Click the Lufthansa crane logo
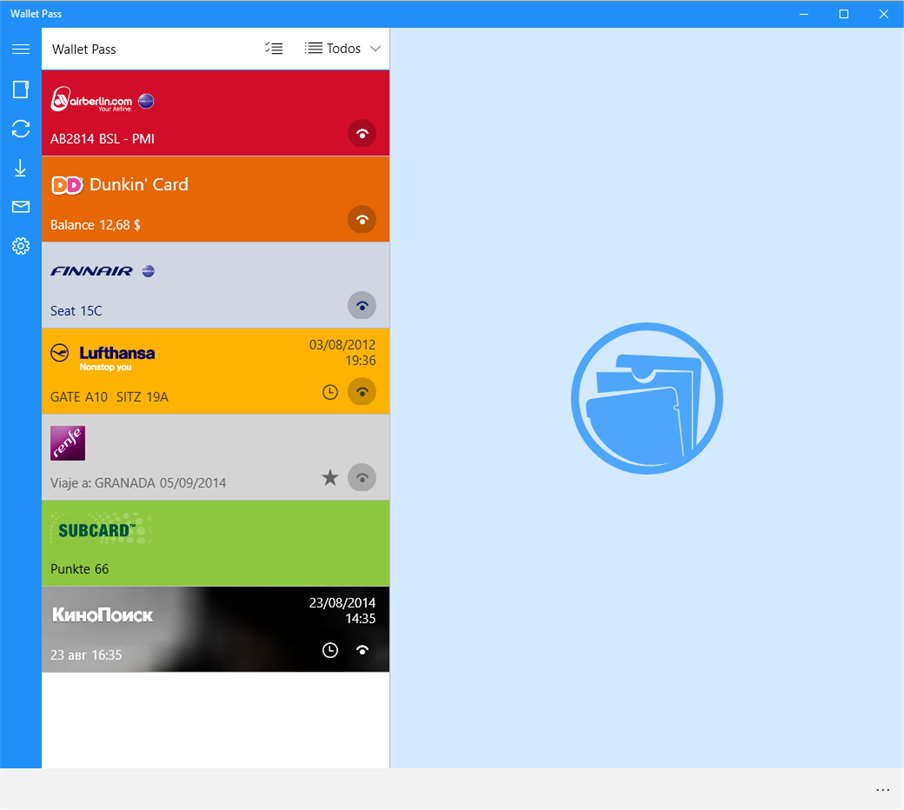 pyautogui.click(x=60, y=353)
